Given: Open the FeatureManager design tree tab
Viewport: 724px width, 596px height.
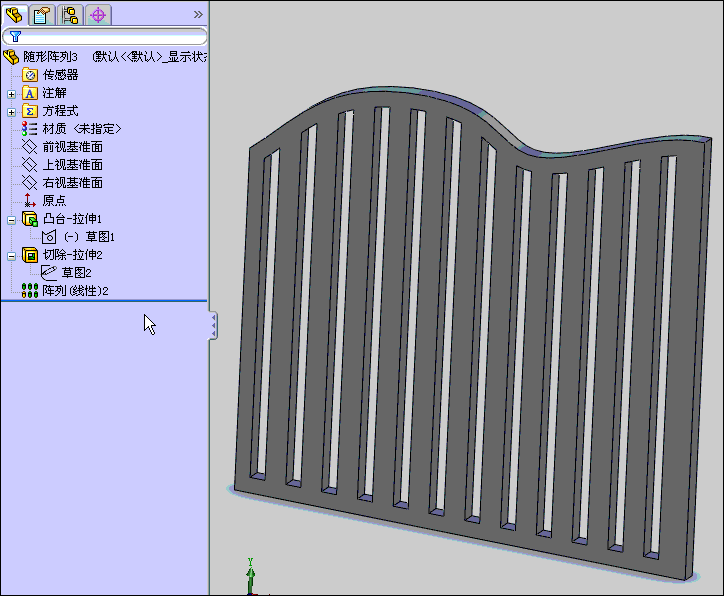Looking at the screenshot, I should click(x=15, y=15).
